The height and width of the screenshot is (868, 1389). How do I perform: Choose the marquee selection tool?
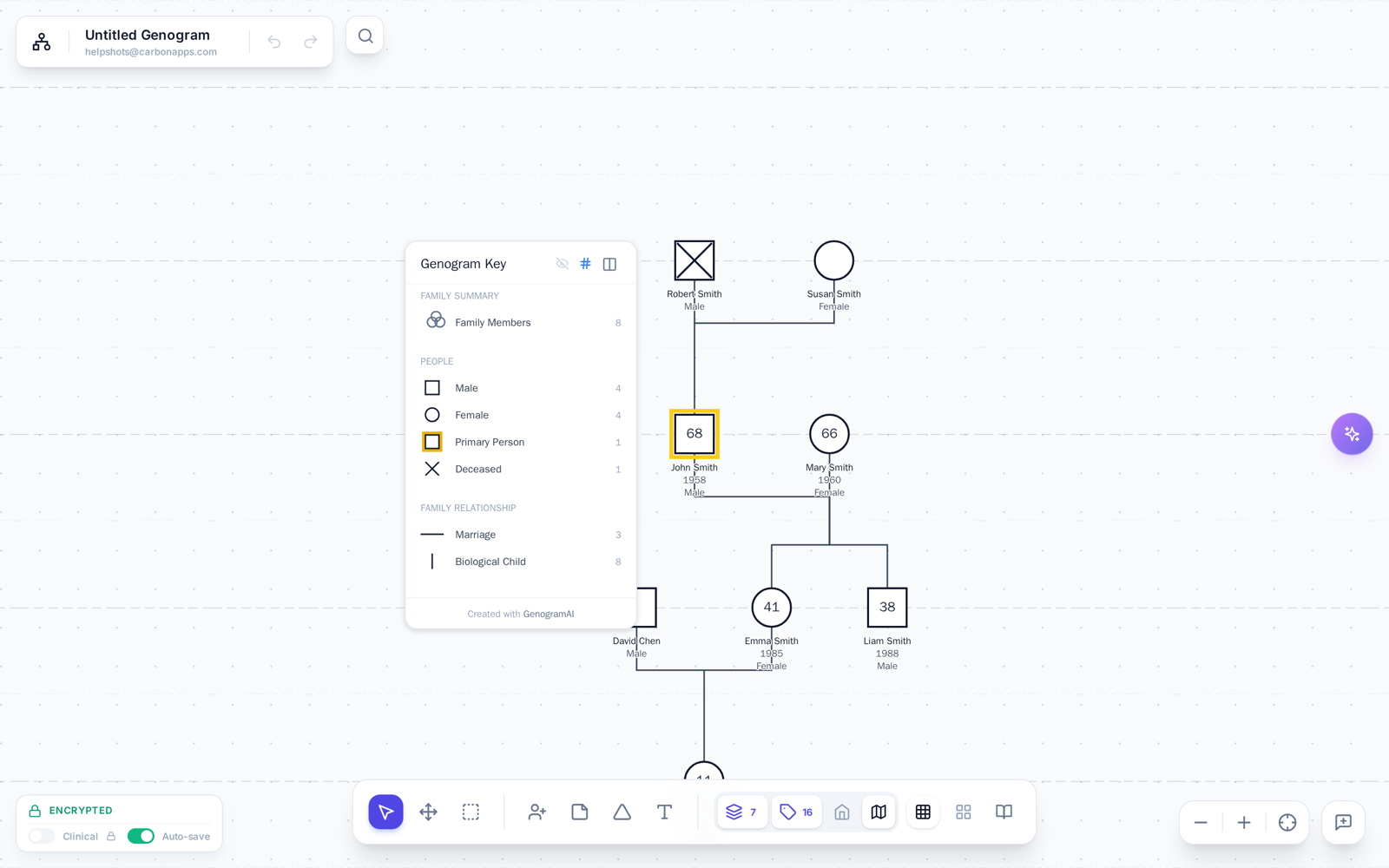471,812
